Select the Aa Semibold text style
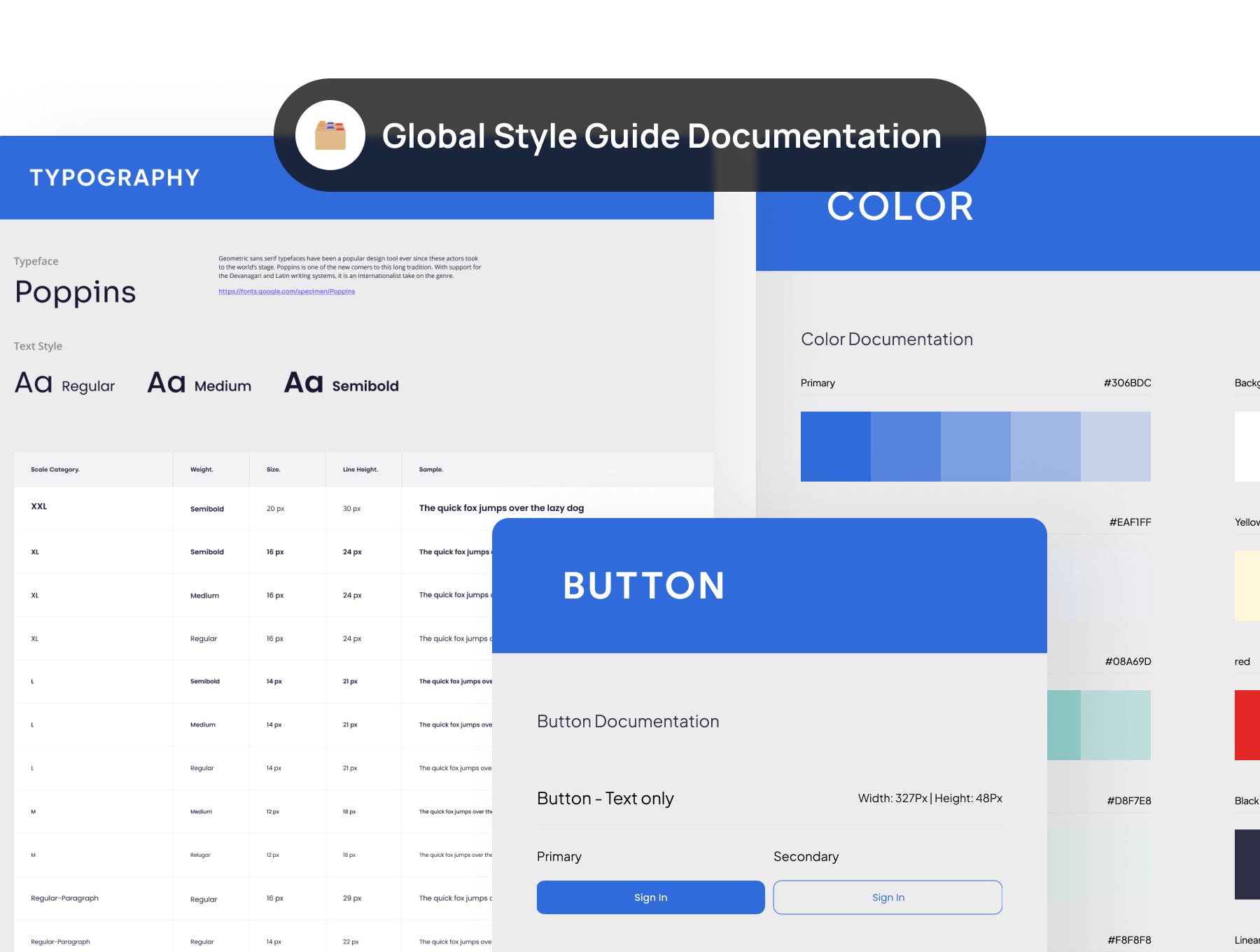Screen dimensions: 1260x952 click(342, 384)
